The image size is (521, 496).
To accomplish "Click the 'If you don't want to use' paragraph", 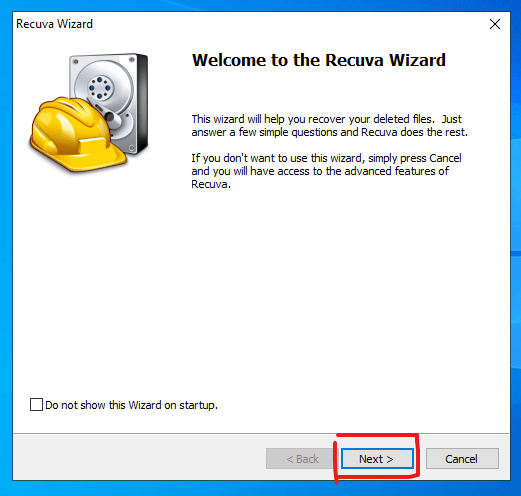I will [326, 171].
